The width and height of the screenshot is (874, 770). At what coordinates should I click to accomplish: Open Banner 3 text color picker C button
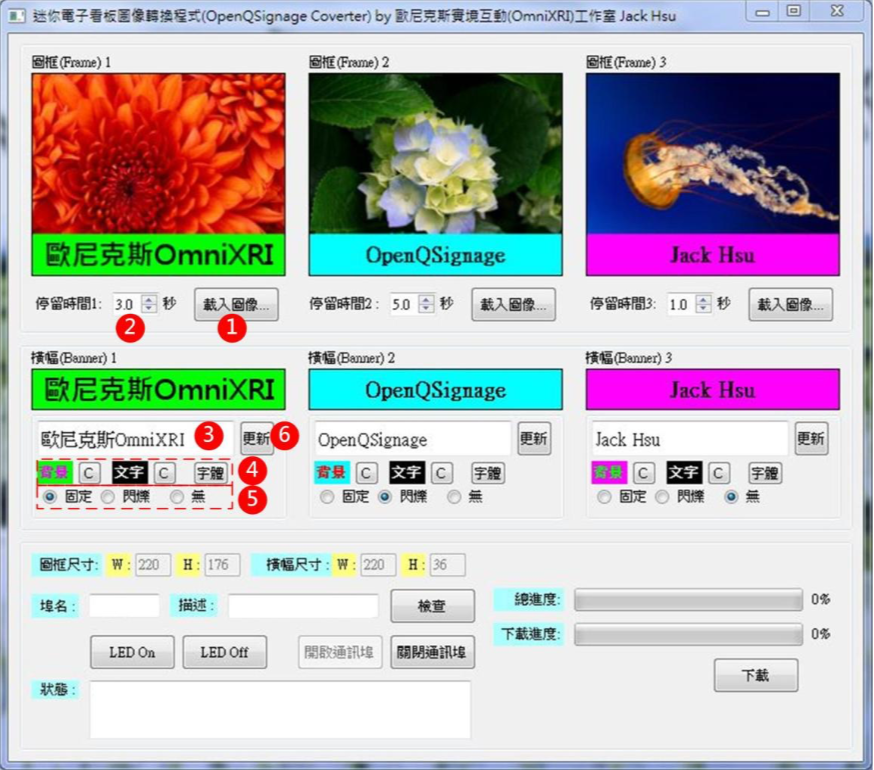click(718, 473)
